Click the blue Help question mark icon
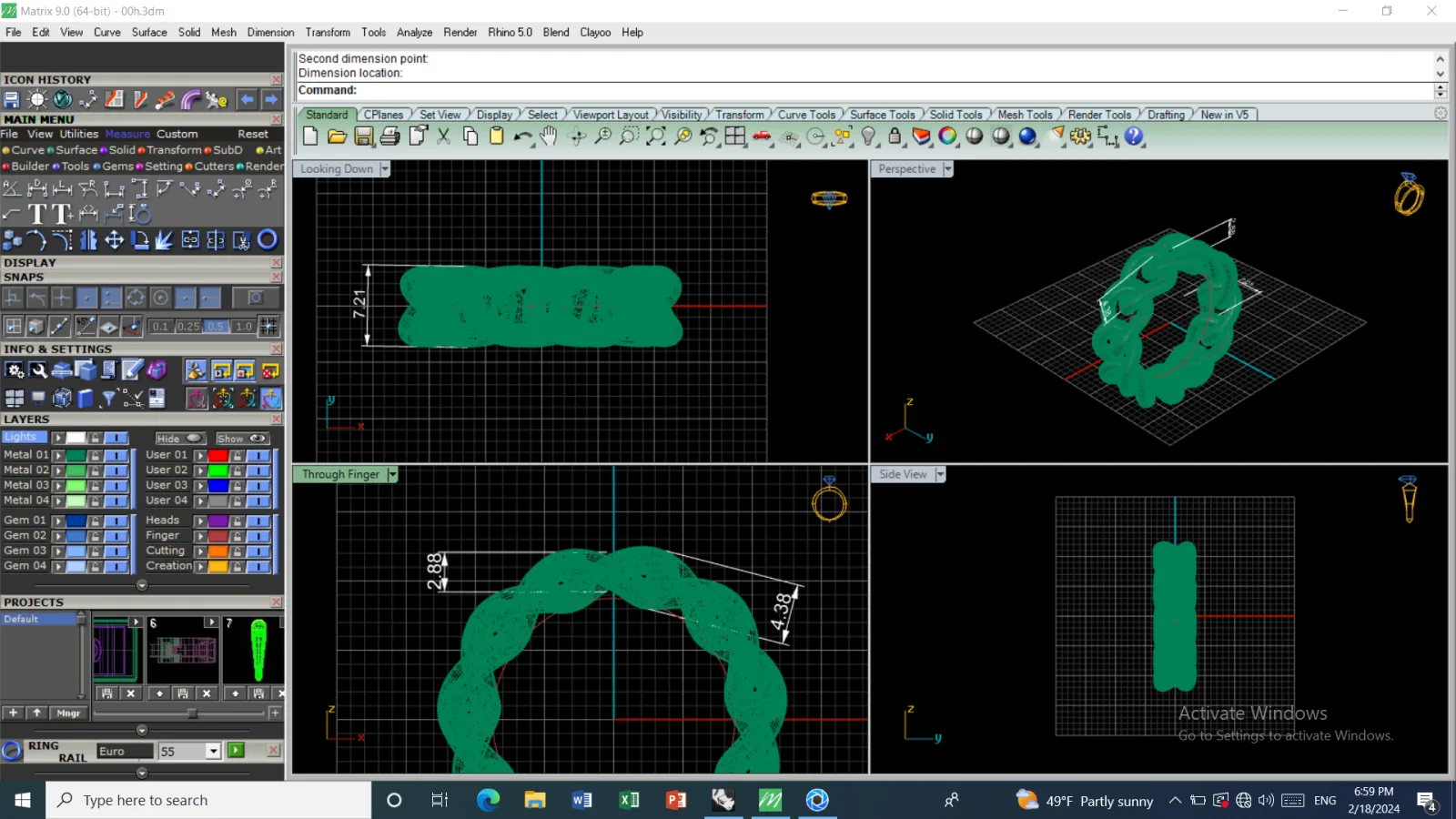 (1134, 136)
